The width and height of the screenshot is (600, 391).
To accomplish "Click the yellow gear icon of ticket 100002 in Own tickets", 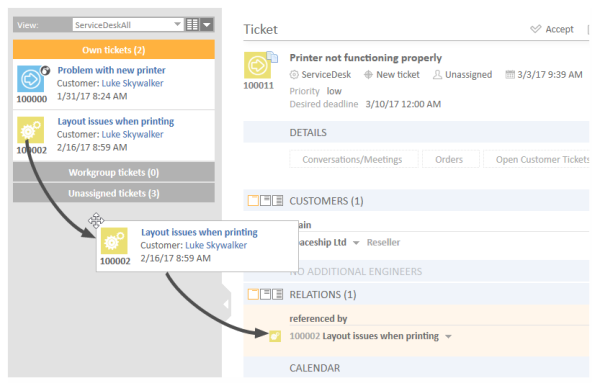I will 31,130.
